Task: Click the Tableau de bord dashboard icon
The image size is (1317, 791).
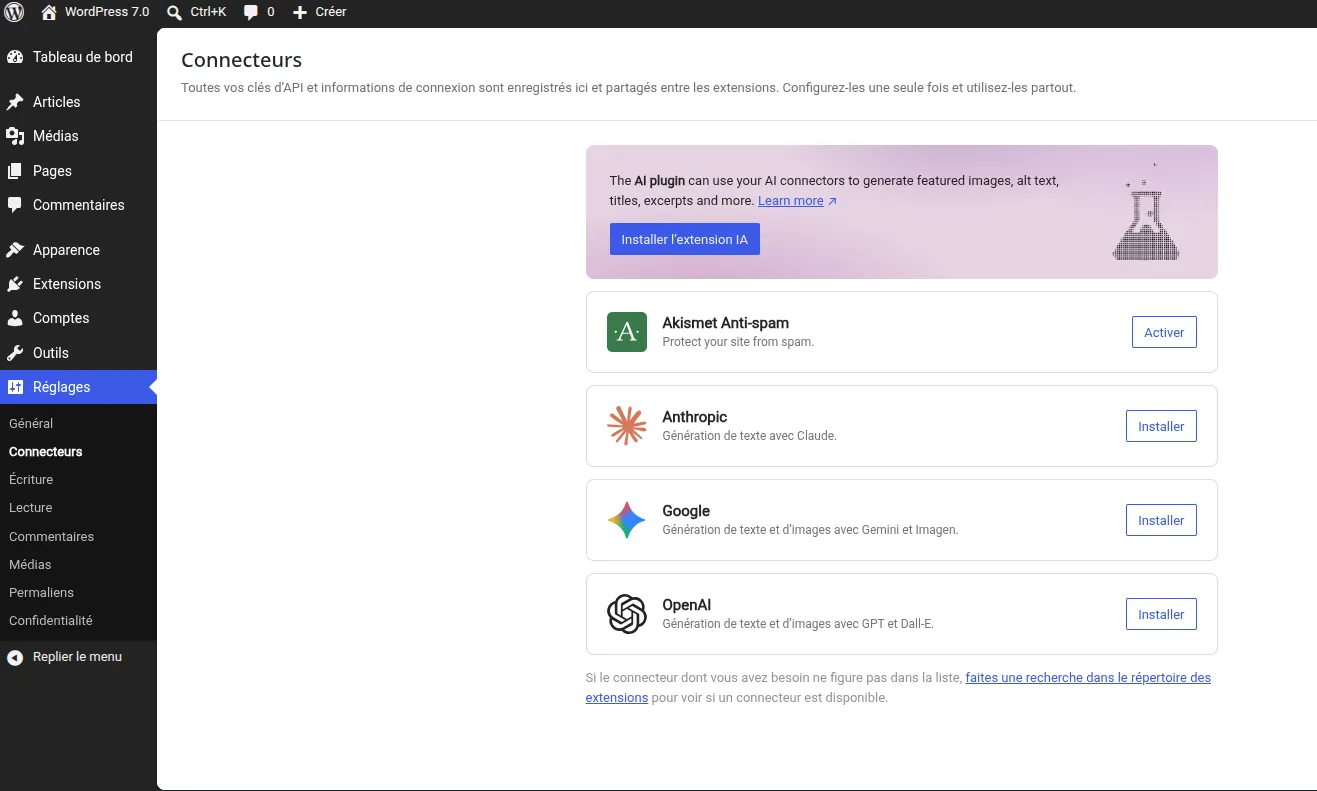Action: pyautogui.click(x=15, y=57)
